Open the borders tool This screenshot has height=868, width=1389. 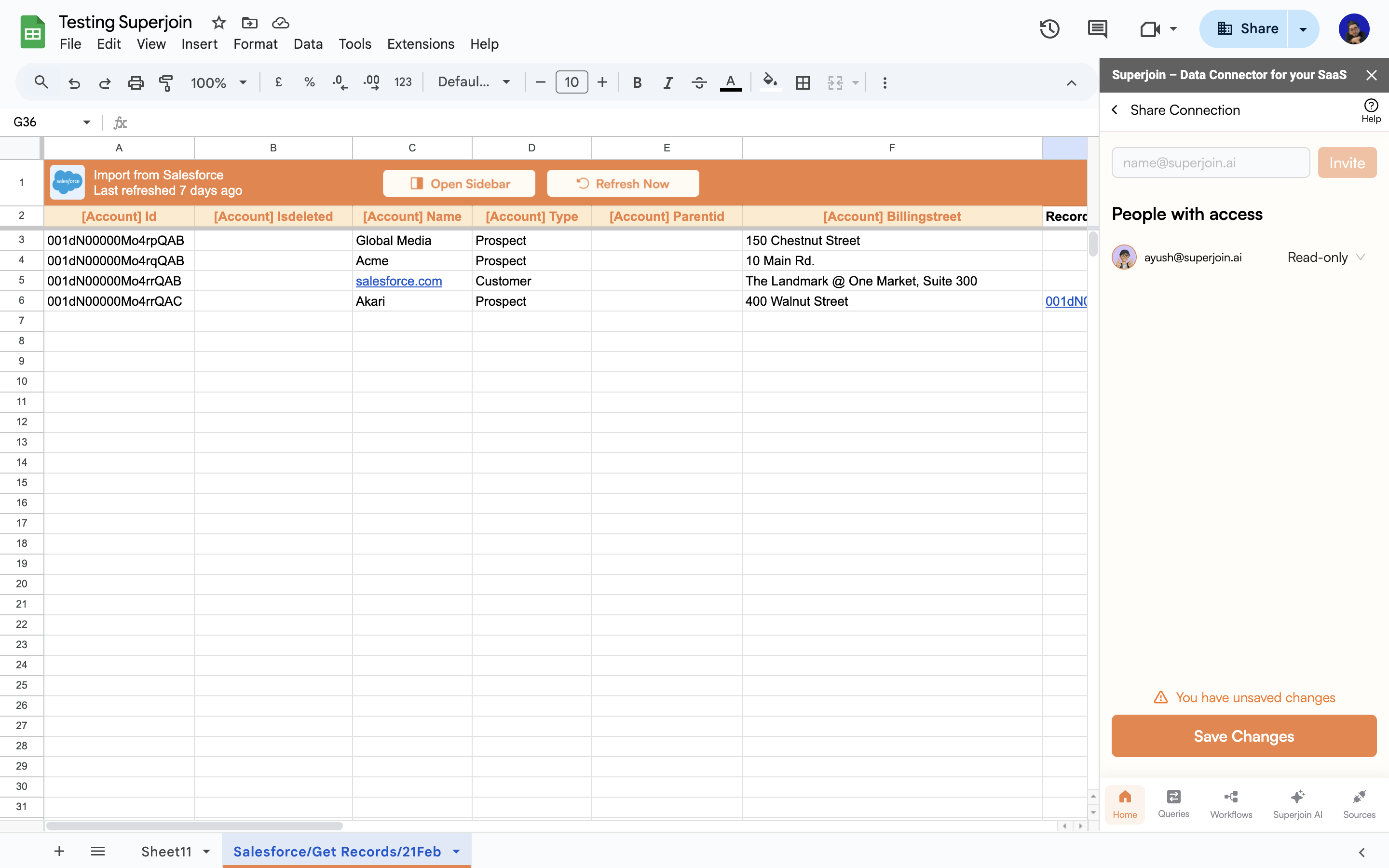click(x=803, y=82)
